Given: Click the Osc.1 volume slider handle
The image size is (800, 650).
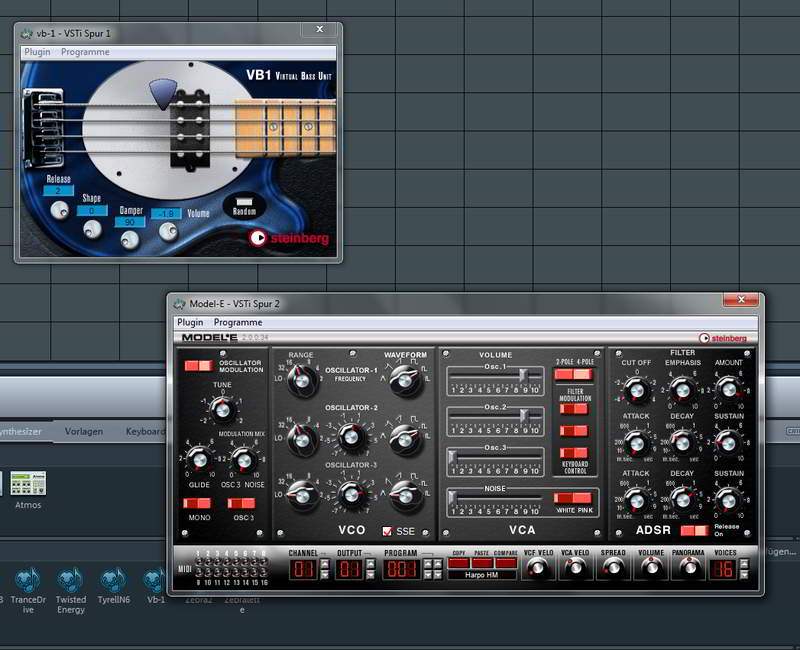Looking at the screenshot, I should tap(523, 375).
